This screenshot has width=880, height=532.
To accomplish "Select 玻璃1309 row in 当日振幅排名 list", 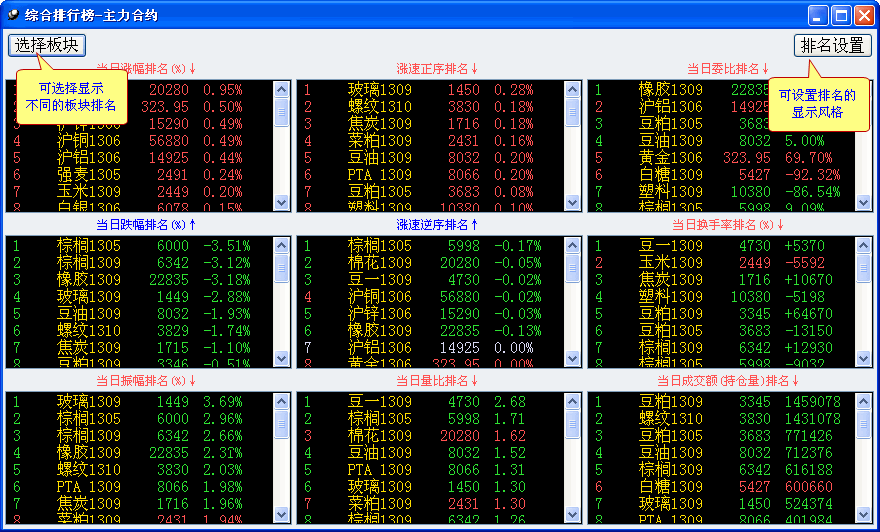I will pos(140,402).
